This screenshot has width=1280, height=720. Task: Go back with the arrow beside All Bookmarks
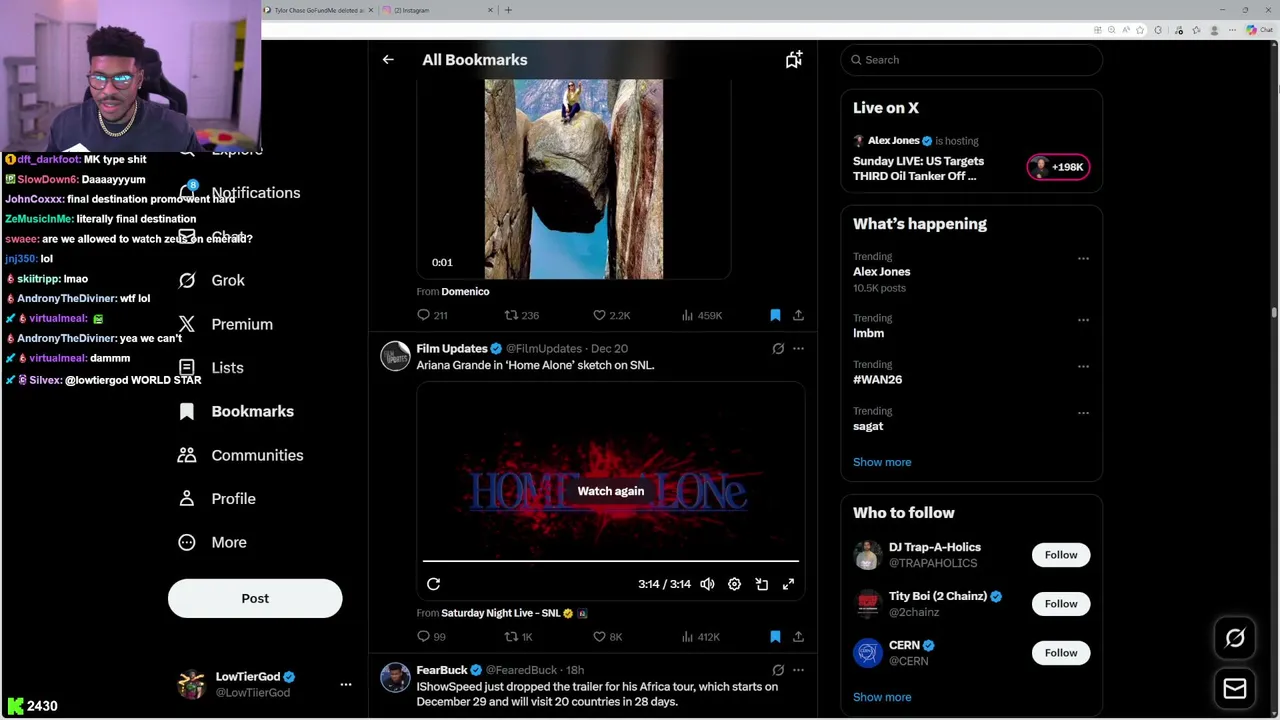[388, 60]
